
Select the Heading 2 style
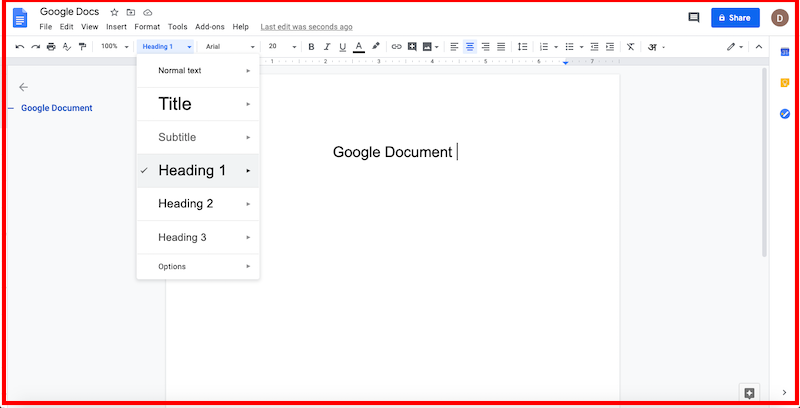198,204
